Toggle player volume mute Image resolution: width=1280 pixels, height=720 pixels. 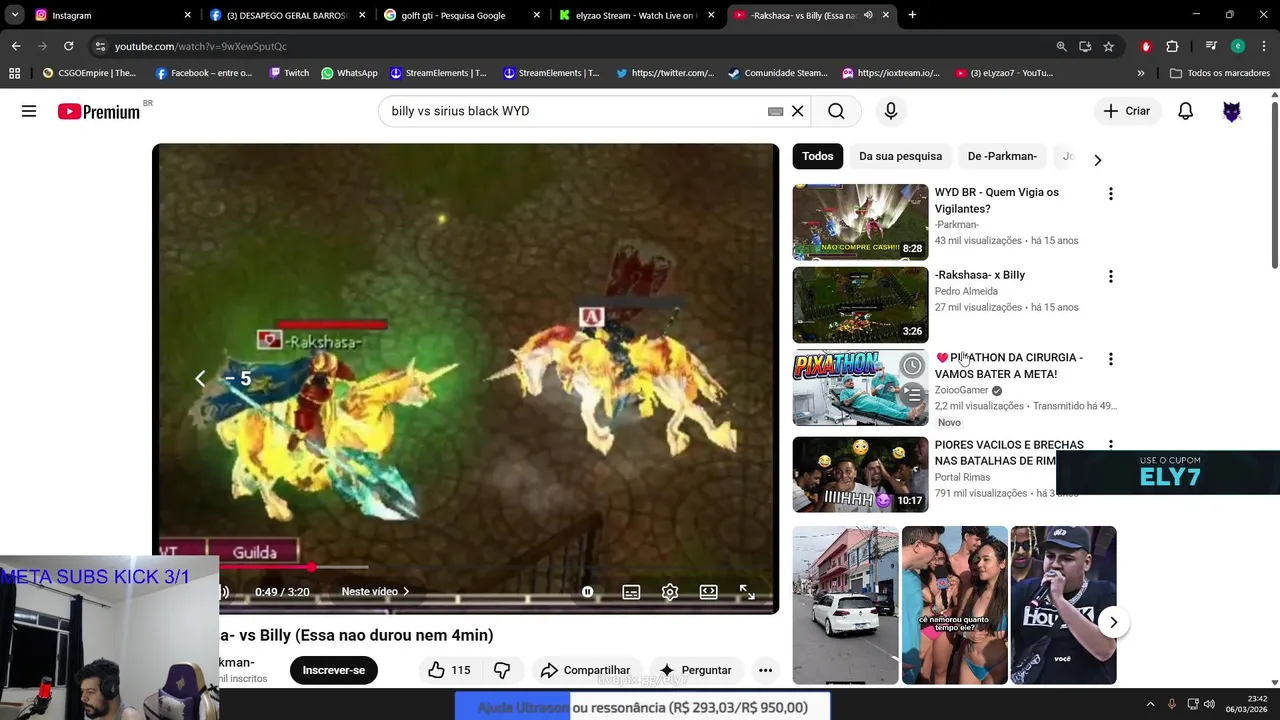[x=224, y=592]
